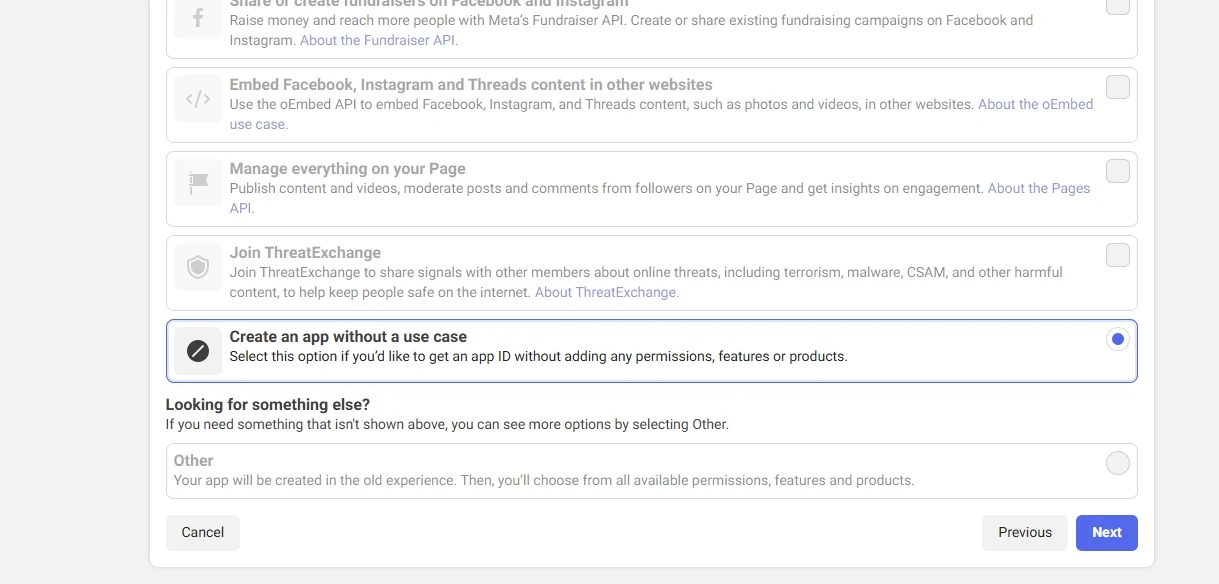Viewport: 1219px width, 584px height.
Task: Enable the Join ThreatExchange checkbox
Action: click(x=1118, y=255)
